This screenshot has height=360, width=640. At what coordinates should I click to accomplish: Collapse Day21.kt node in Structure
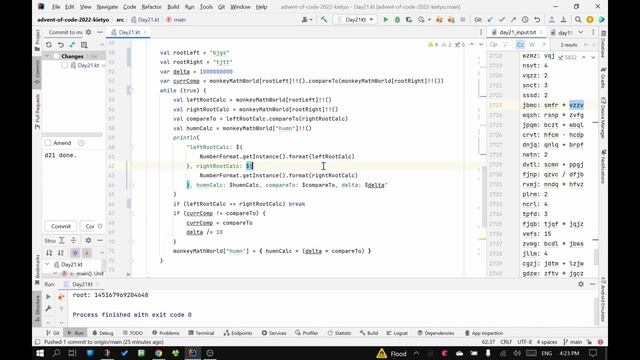point(47,264)
